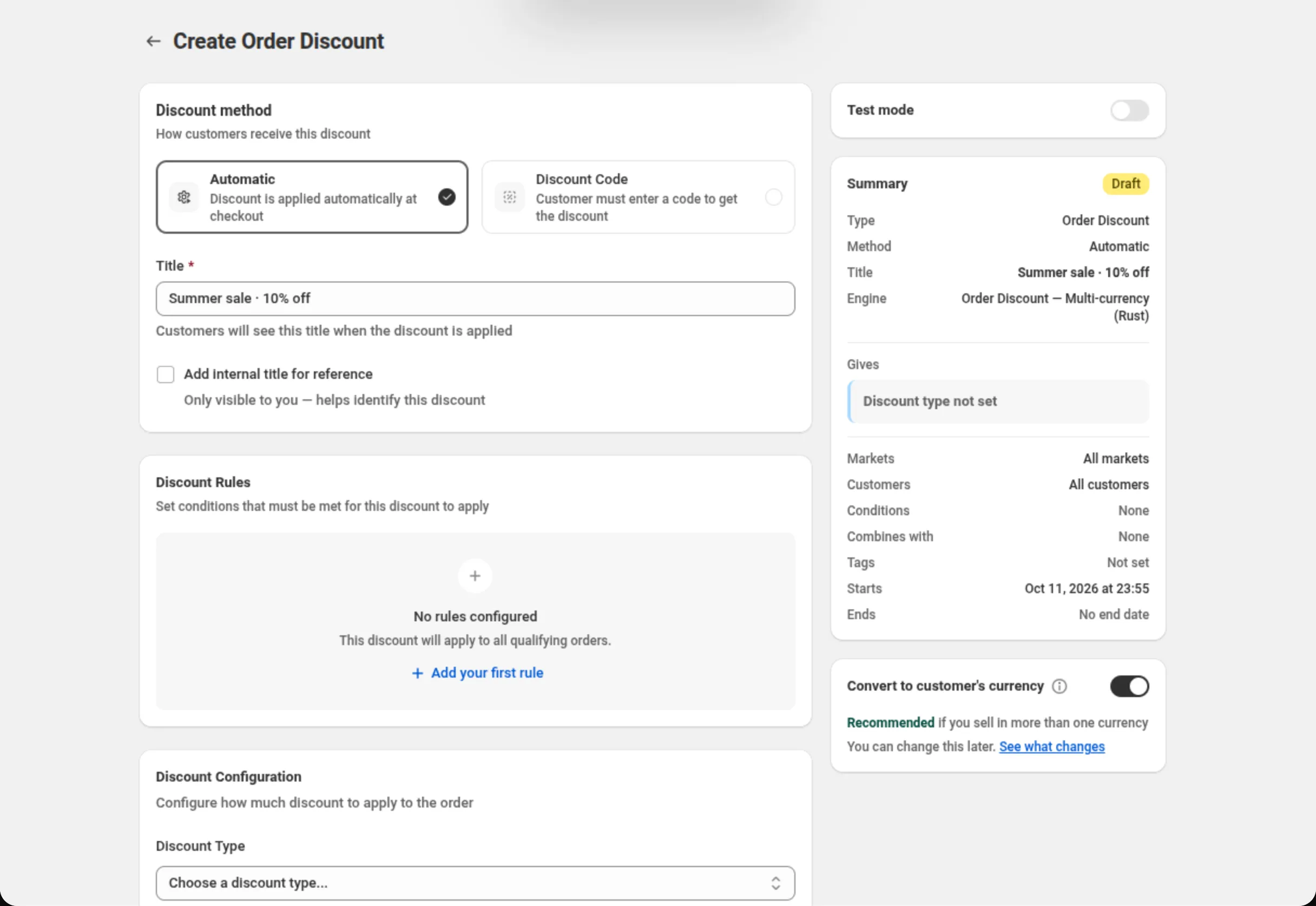Click the Summer sale · 10% off summary title
1316x906 pixels.
tap(1083, 272)
